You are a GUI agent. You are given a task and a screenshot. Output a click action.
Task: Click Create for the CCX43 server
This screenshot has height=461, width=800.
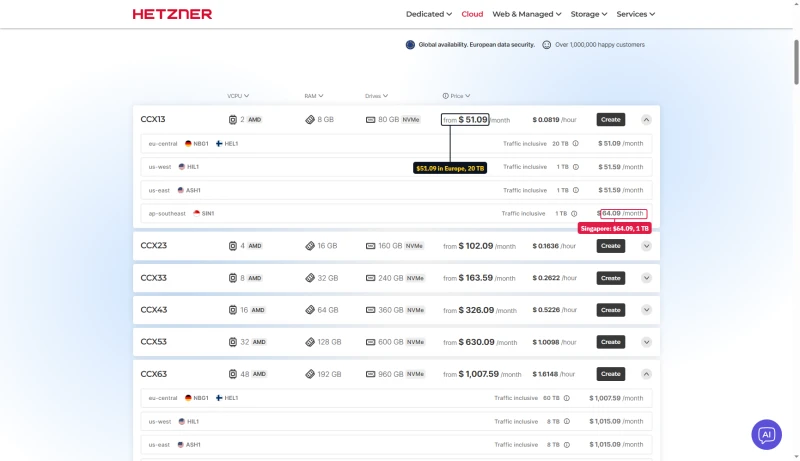pyautogui.click(x=611, y=310)
